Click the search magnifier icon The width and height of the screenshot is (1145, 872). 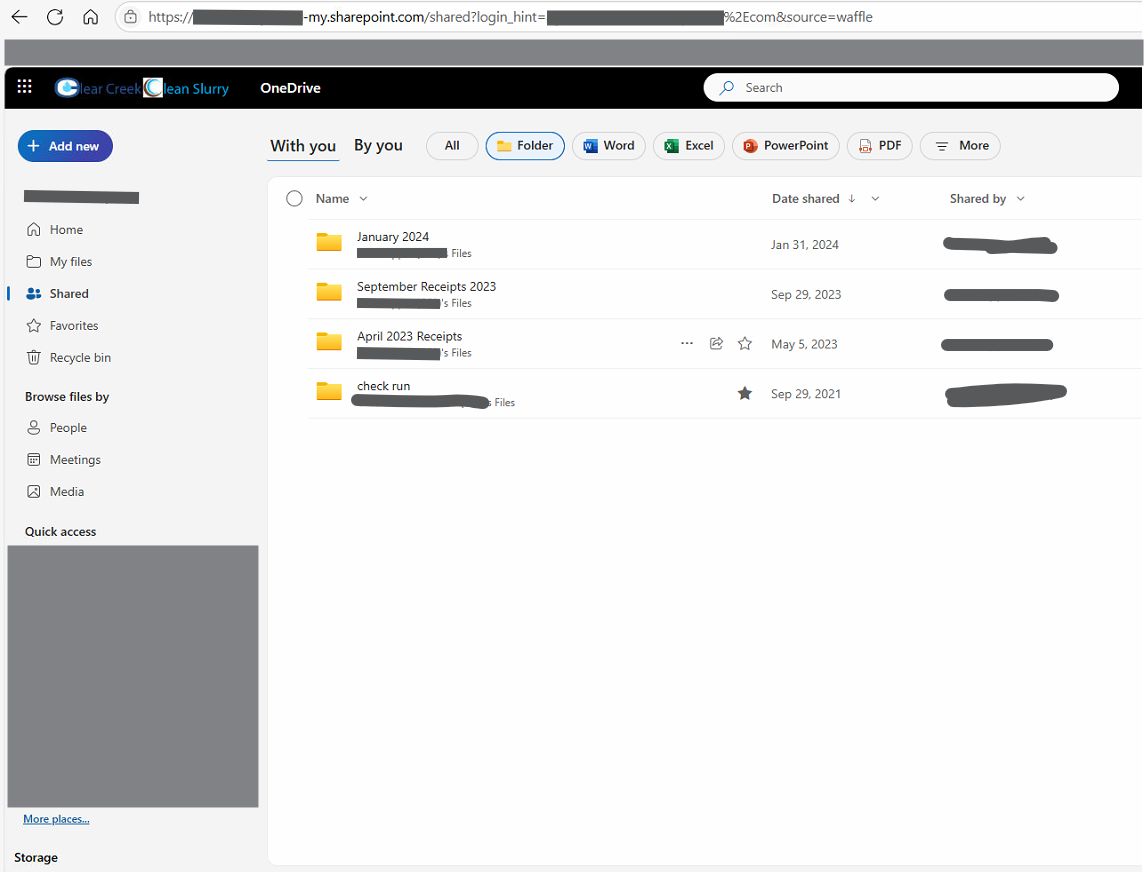pos(727,88)
